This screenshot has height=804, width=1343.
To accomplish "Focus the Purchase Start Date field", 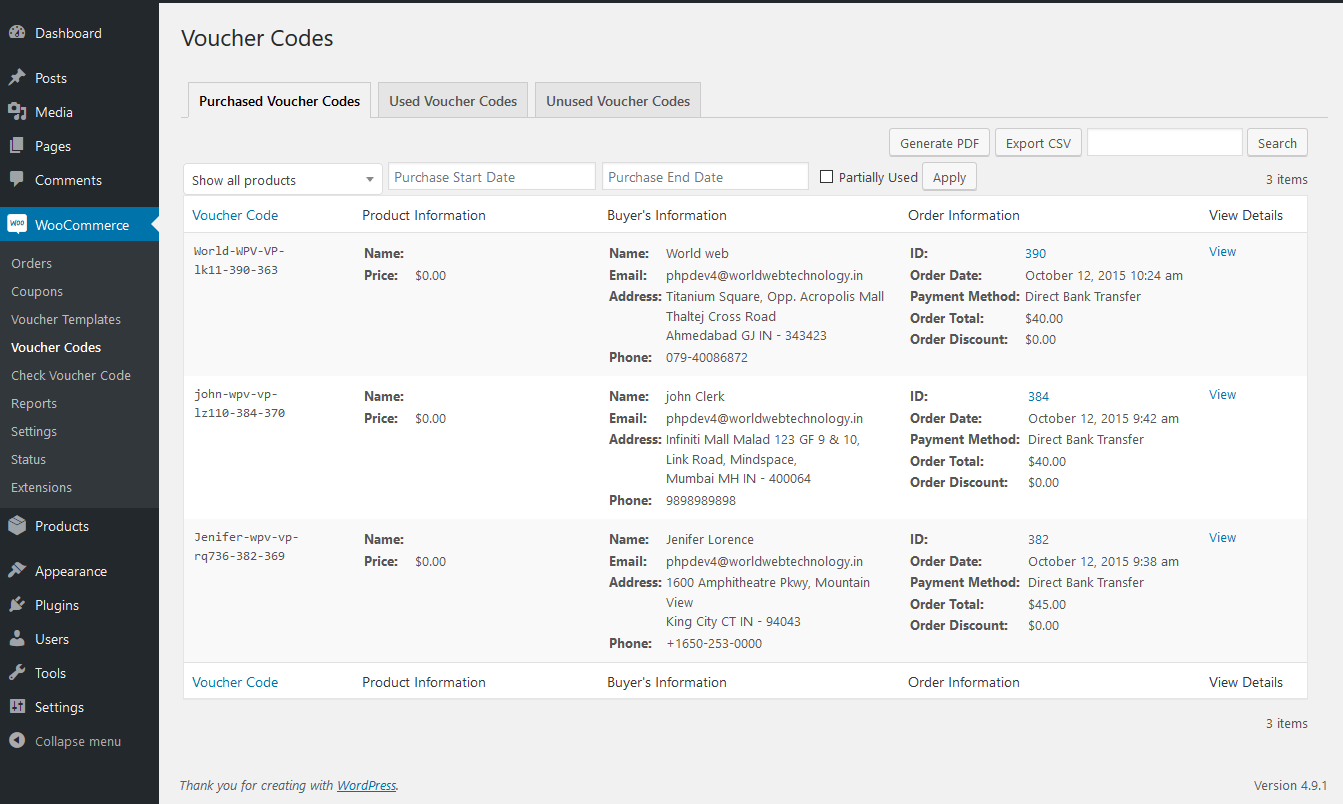I will 491,177.
